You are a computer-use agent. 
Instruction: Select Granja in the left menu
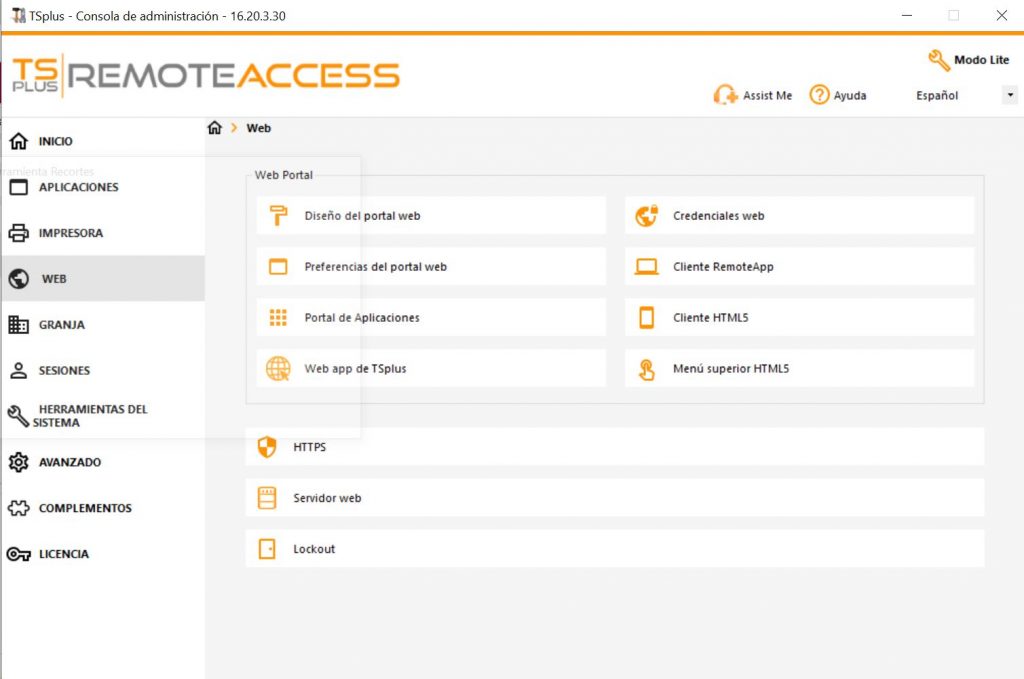(61, 325)
